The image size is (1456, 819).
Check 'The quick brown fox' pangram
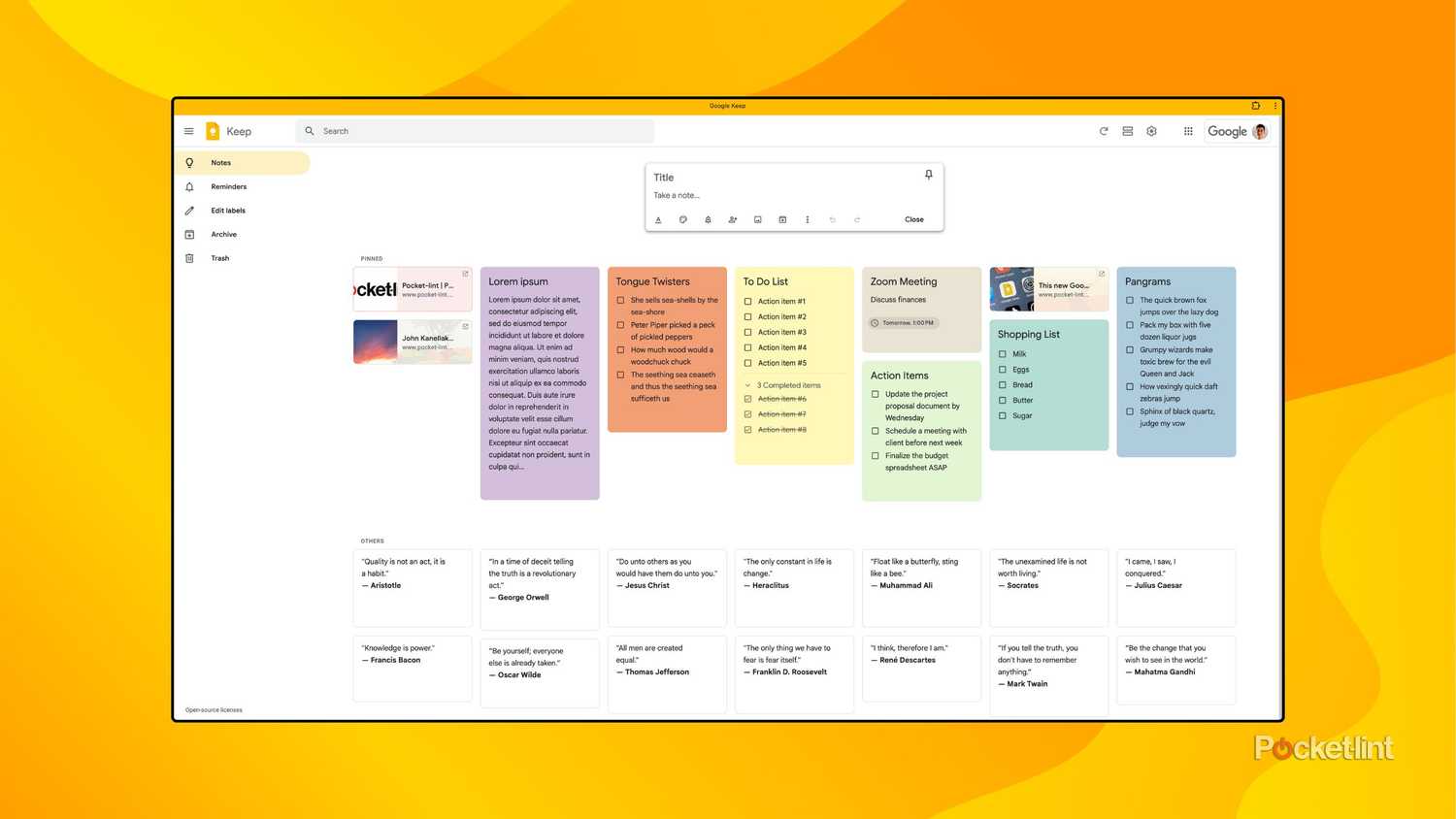[x=1130, y=300]
